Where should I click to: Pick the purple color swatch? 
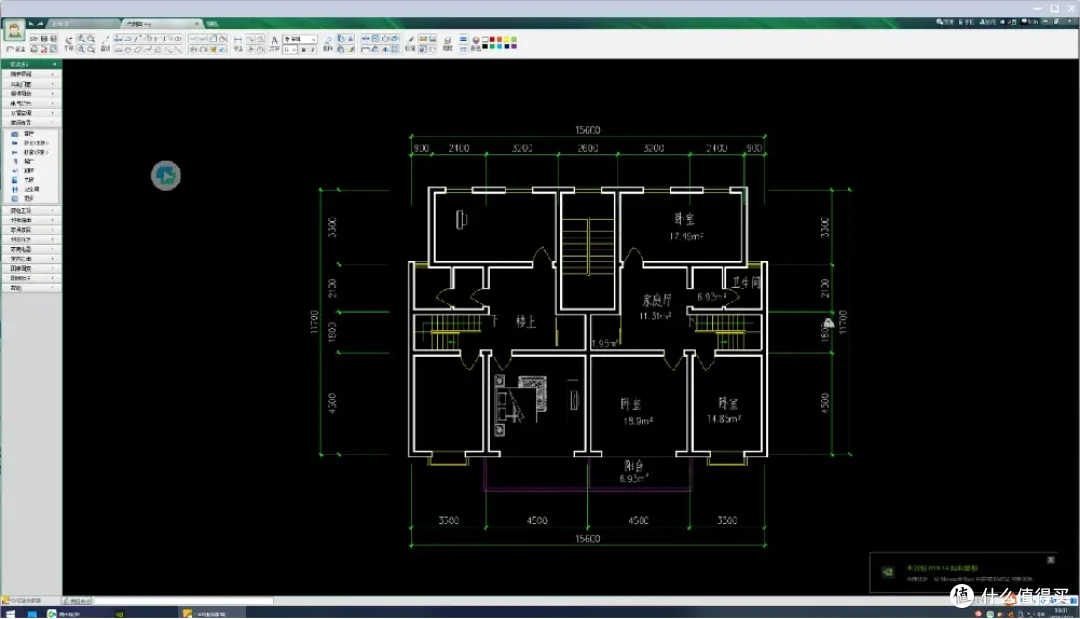(514, 46)
